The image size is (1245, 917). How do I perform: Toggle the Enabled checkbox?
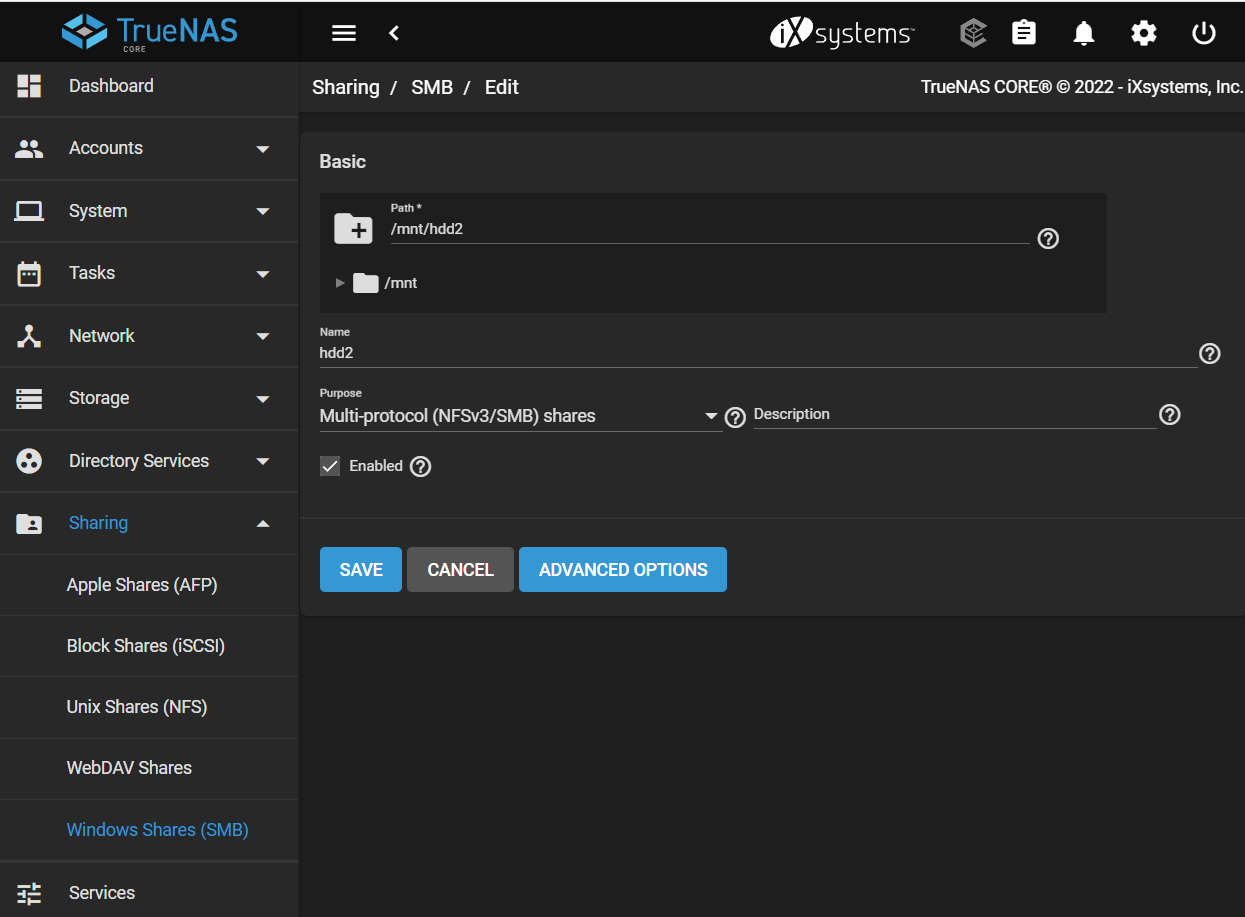pos(330,466)
